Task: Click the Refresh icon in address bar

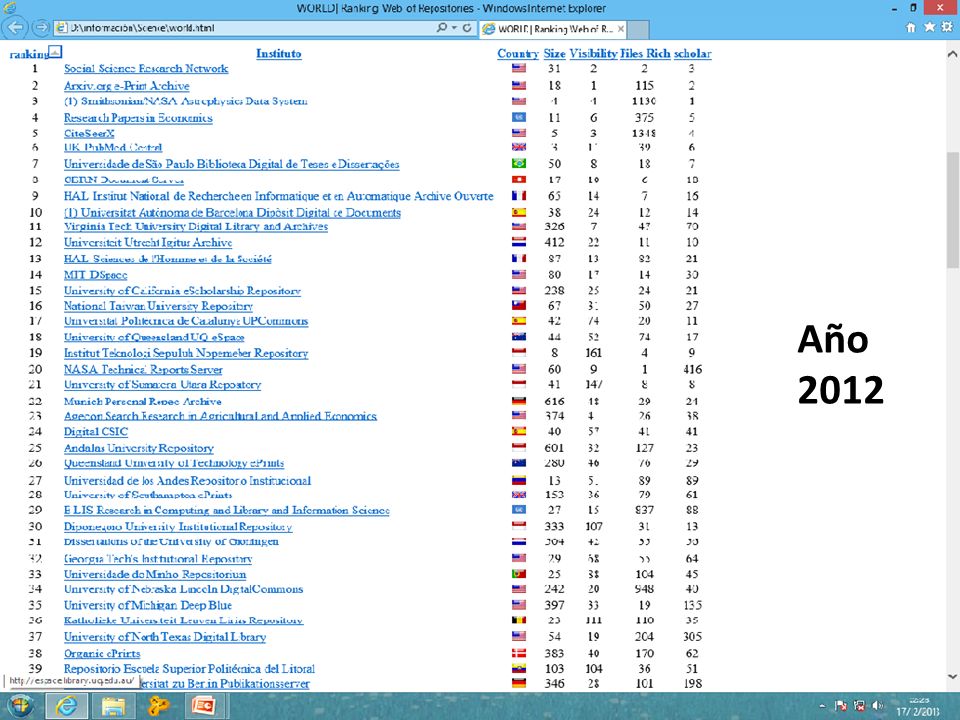Action: tap(467, 28)
